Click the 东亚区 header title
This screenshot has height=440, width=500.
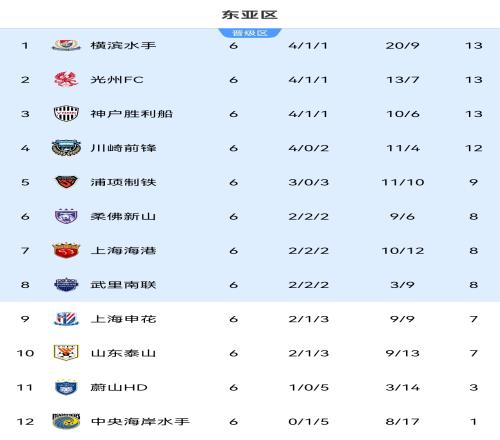click(250, 15)
